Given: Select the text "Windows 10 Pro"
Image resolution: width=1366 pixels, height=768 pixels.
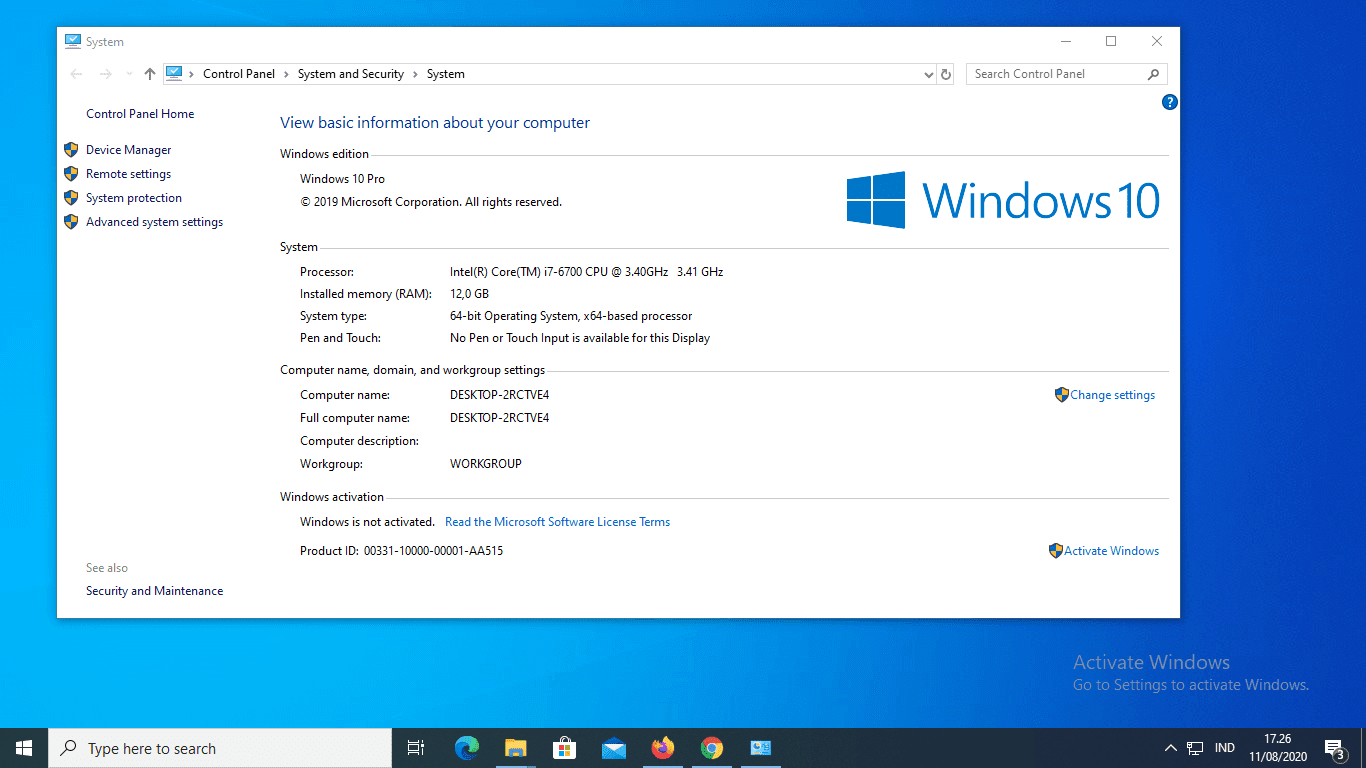Looking at the screenshot, I should 342,179.
